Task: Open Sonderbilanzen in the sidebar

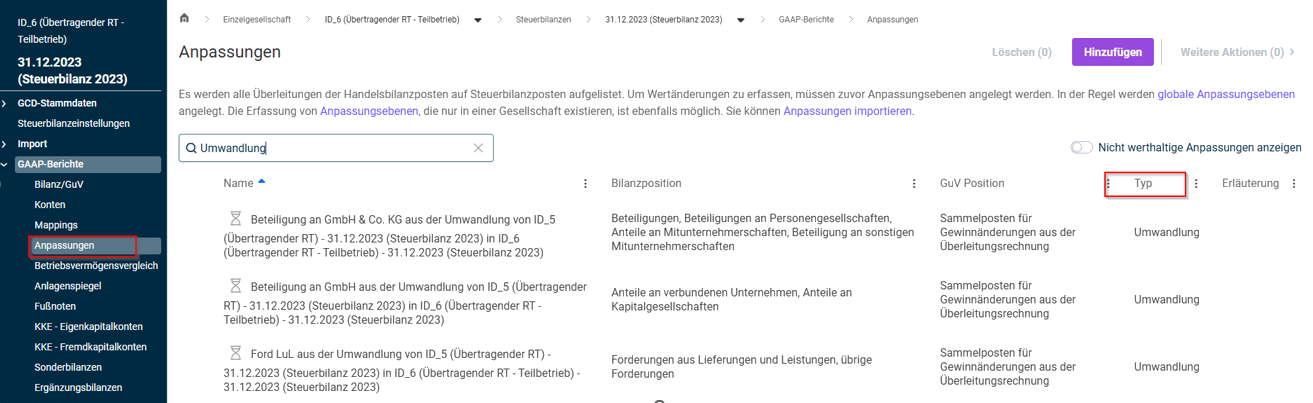Action: pyautogui.click(x=68, y=367)
